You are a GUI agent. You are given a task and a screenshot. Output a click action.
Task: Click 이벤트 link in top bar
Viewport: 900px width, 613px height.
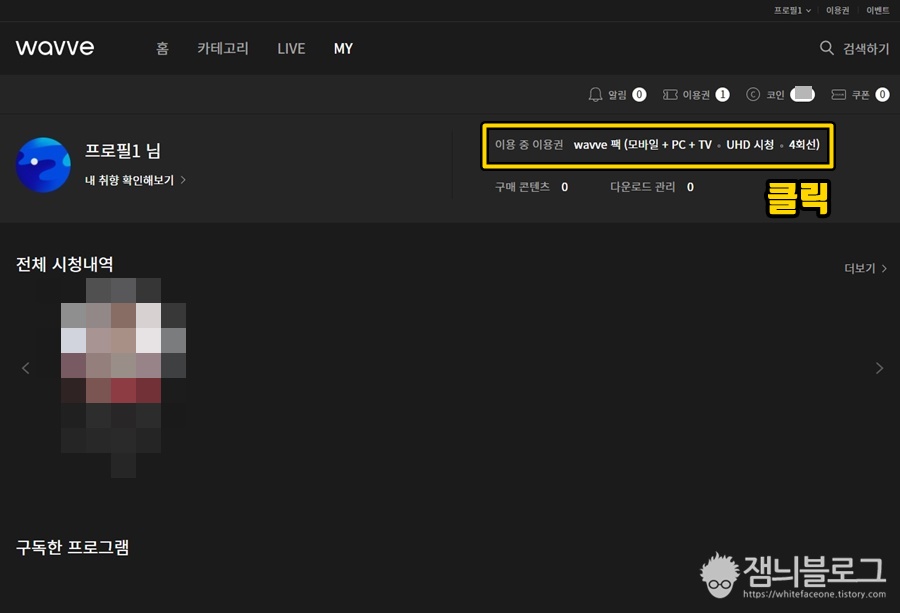(x=878, y=10)
